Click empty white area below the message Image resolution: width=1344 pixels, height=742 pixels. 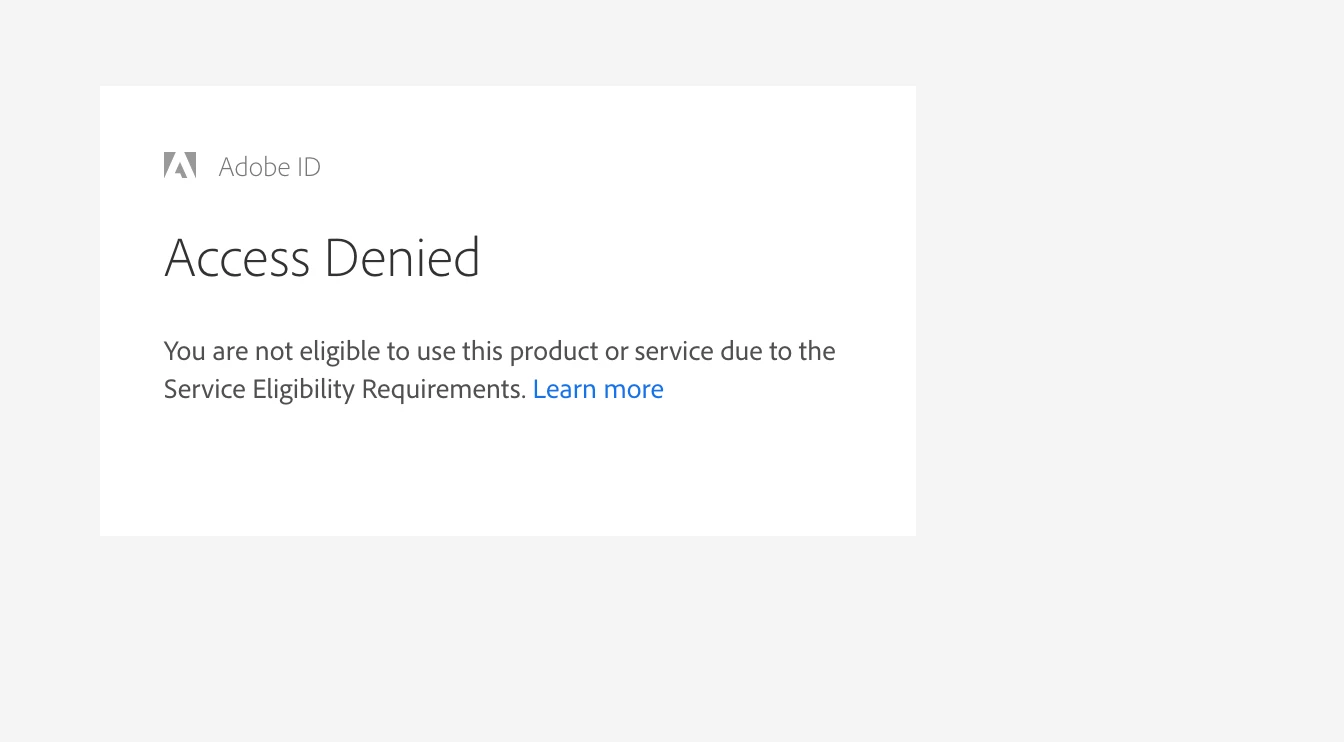point(508,470)
